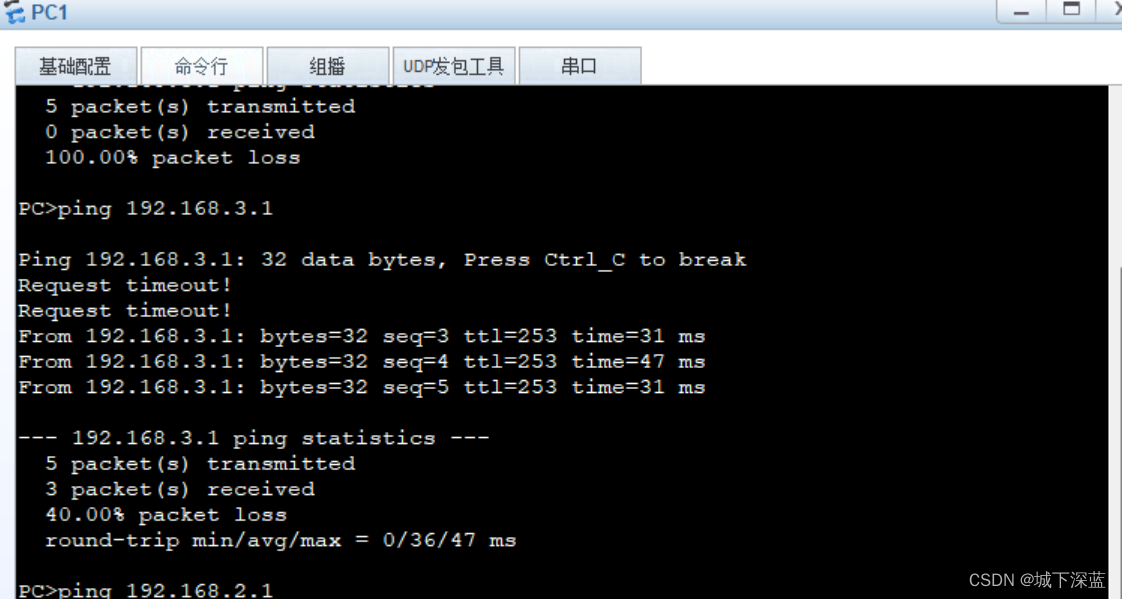Click the 192.168.3.1 ping statistics header
1122x599 pixels.
pos(253,438)
